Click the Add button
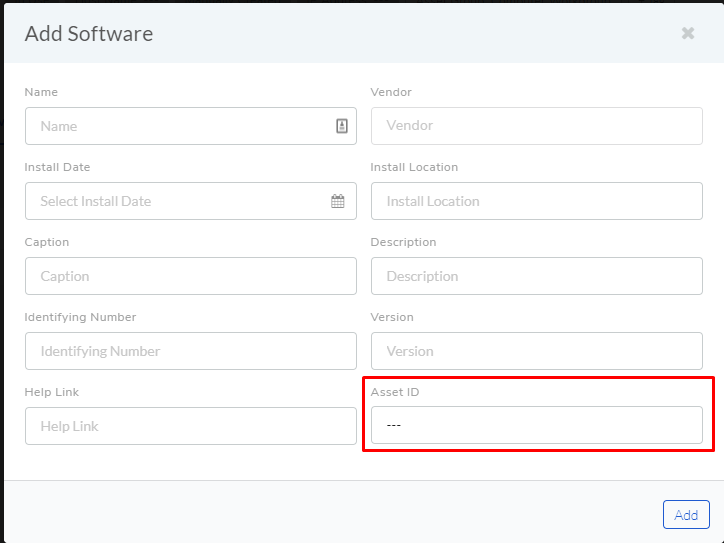This screenshot has height=543, width=724. (x=686, y=514)
